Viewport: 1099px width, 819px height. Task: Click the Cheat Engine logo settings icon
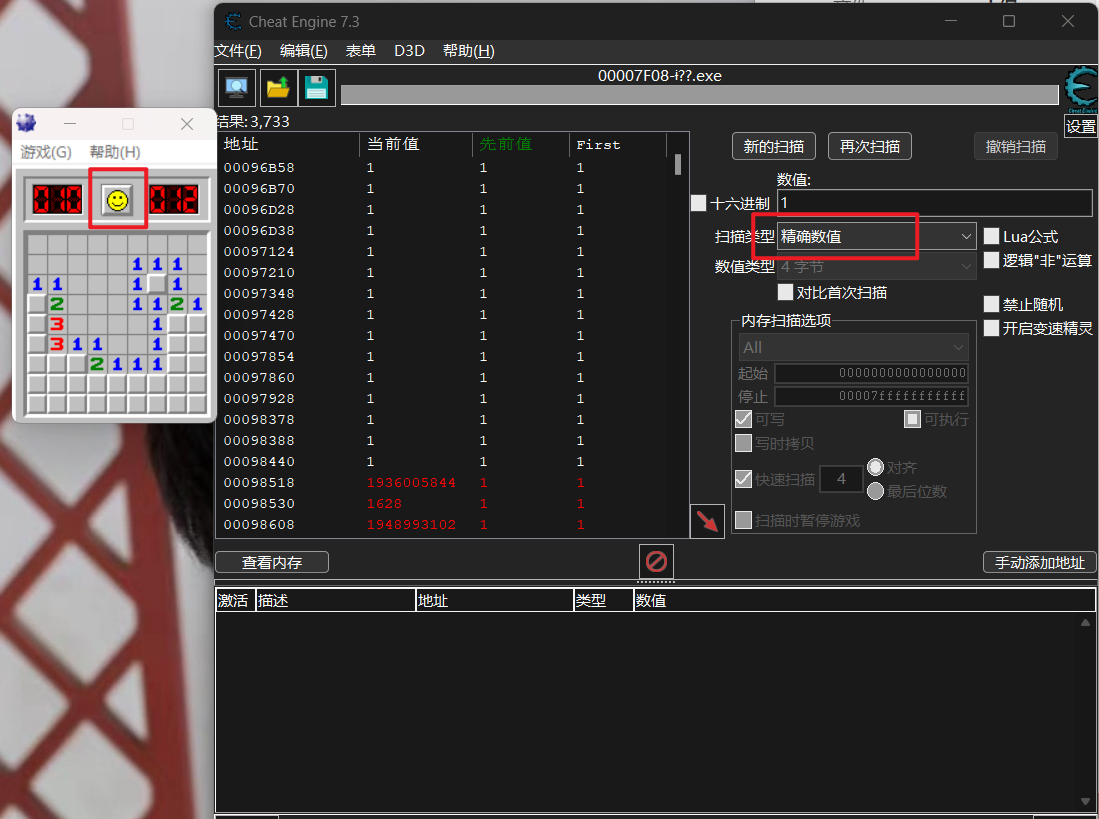[x=1080, y=90]
